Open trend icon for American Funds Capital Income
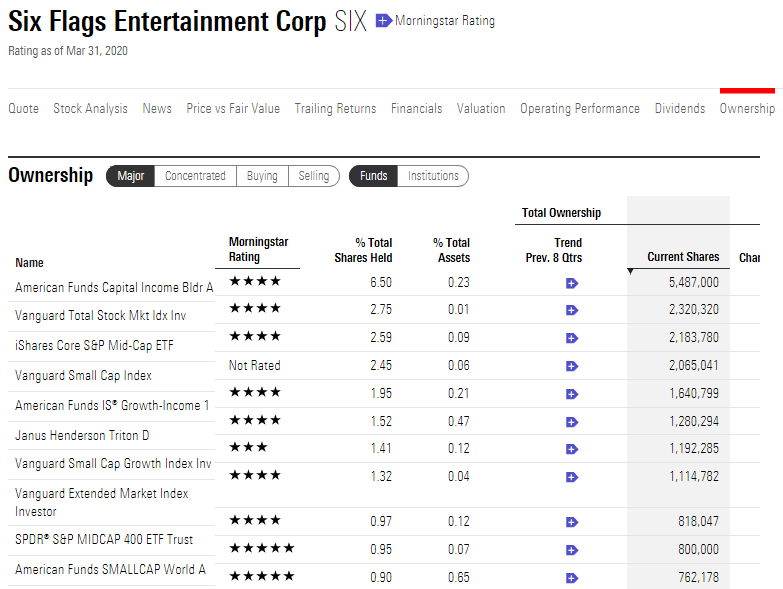This screenshot has width=783, height=589. point(572,284)
